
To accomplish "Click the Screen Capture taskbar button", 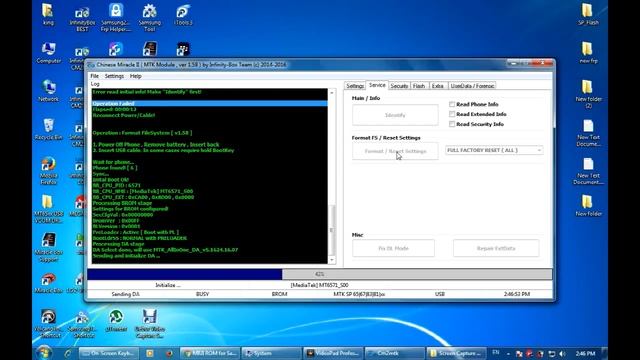I will point(456,353).
